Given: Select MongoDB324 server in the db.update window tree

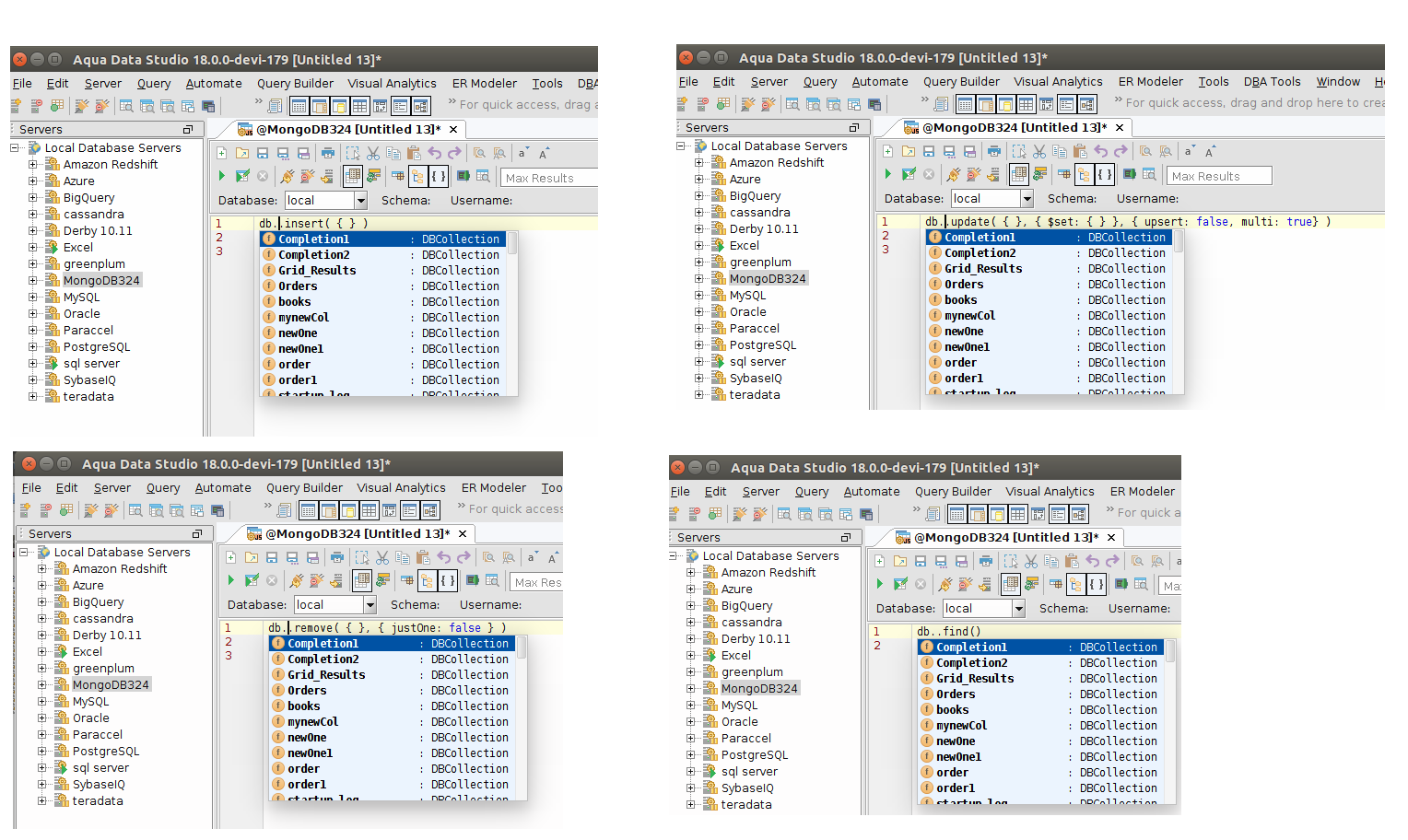Looking at the screenshot, I should 768,279.
